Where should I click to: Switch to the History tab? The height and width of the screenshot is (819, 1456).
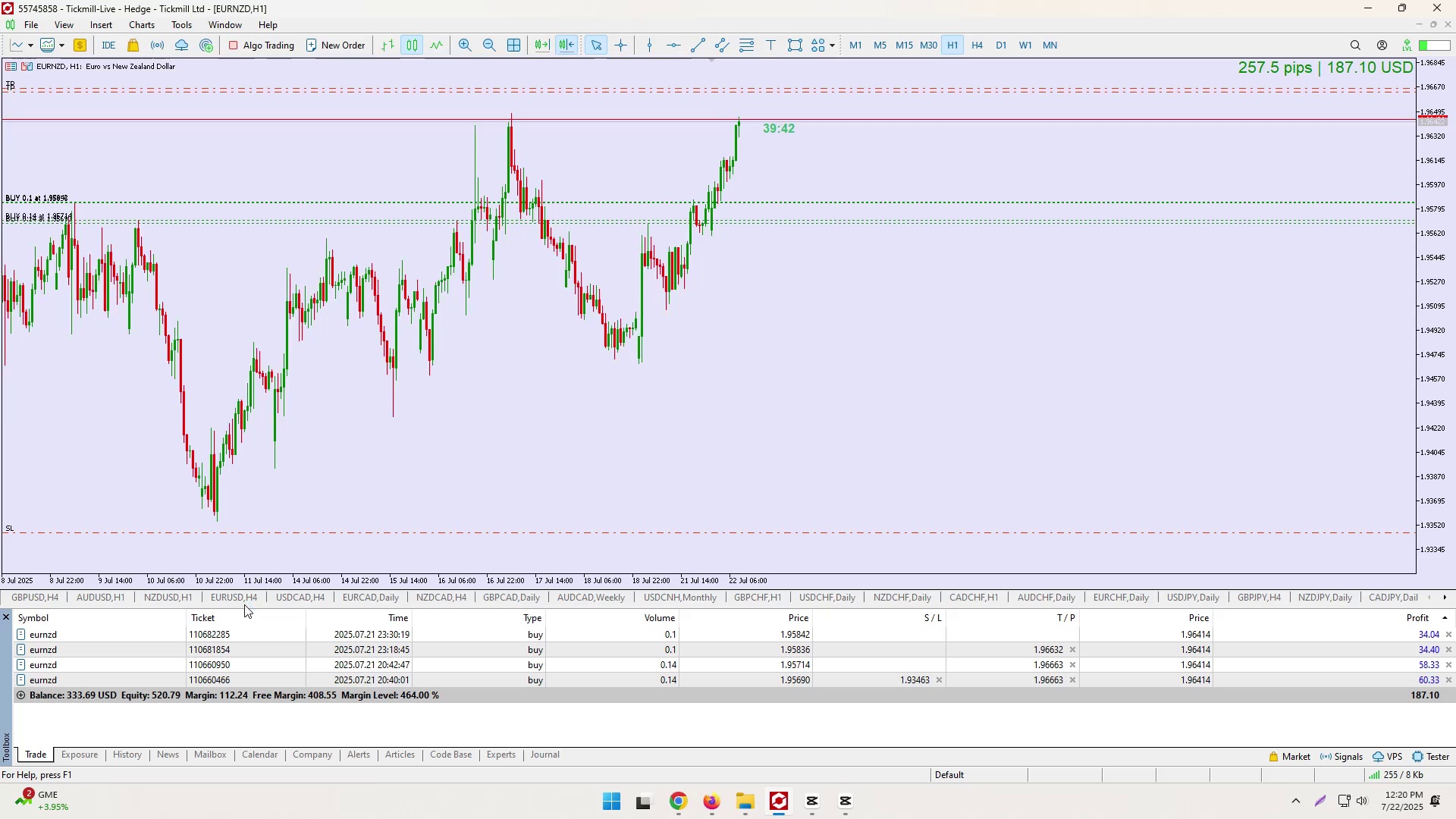point(127,756)
